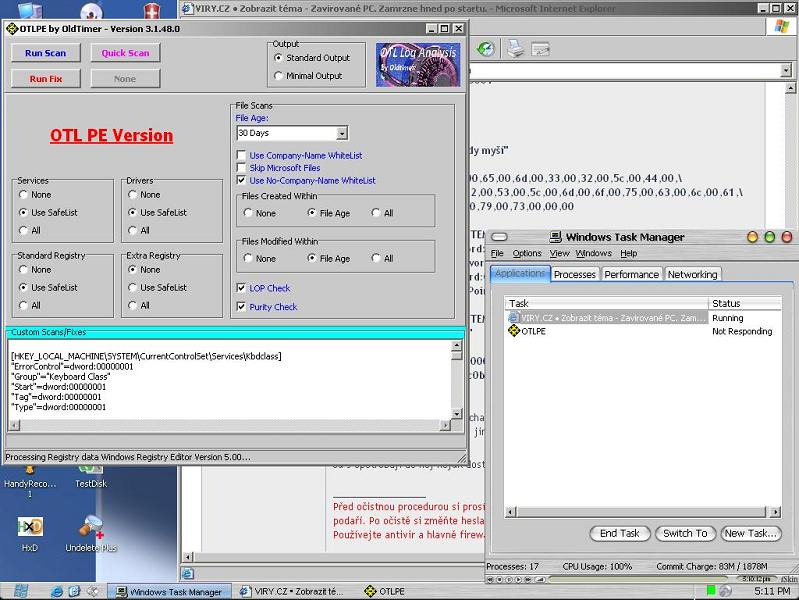
Task: Click the OTLPE taskbar button
Action: 385,591
